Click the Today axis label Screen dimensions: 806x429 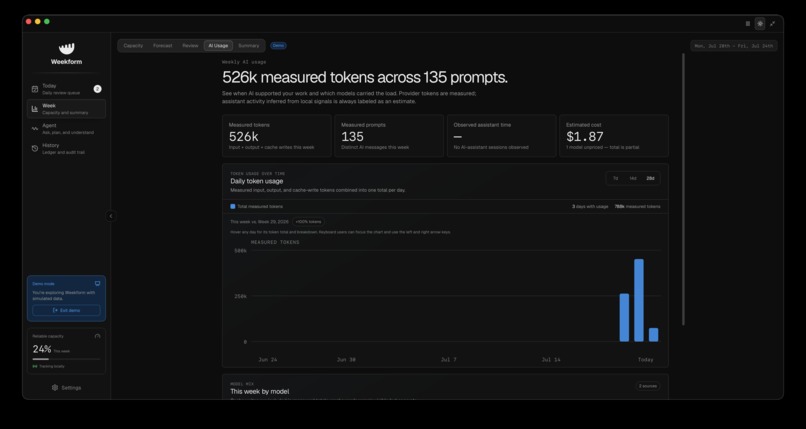coord(645,360)
